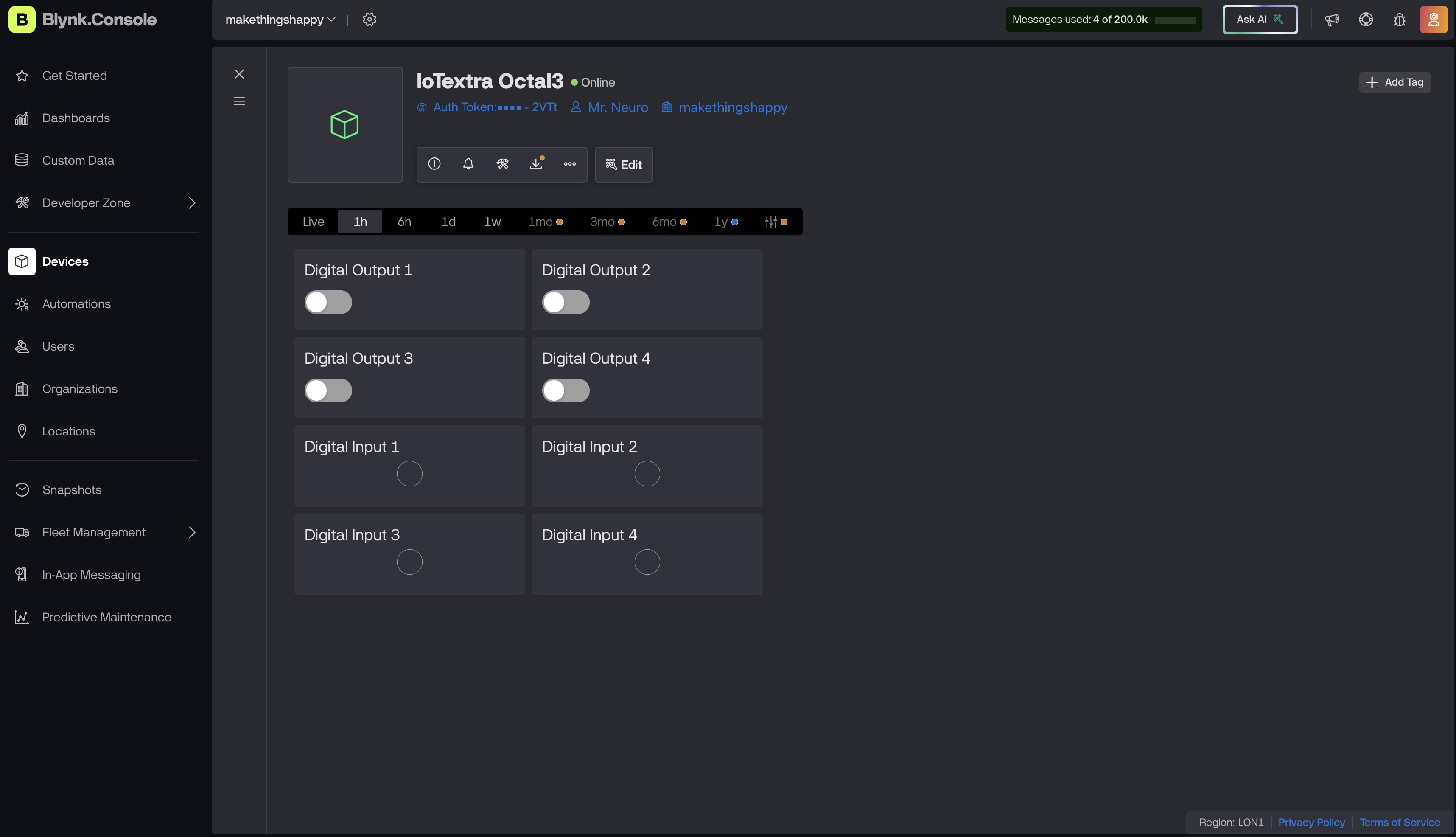Expand the makethingshappy organization dropdown
1456x837 pixels.
click(280, 20)
